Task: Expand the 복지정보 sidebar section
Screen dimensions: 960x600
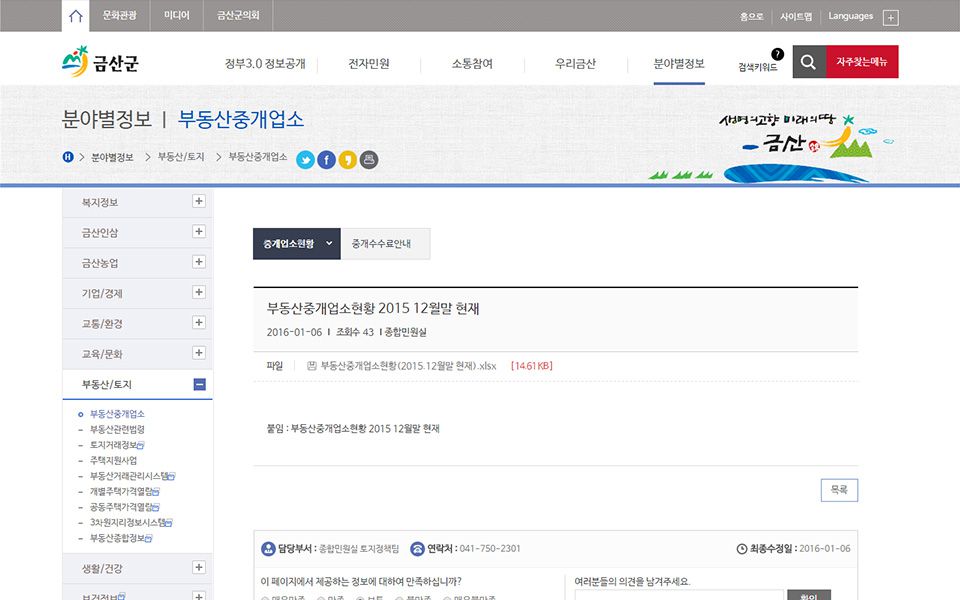Action: coord(199,201)
